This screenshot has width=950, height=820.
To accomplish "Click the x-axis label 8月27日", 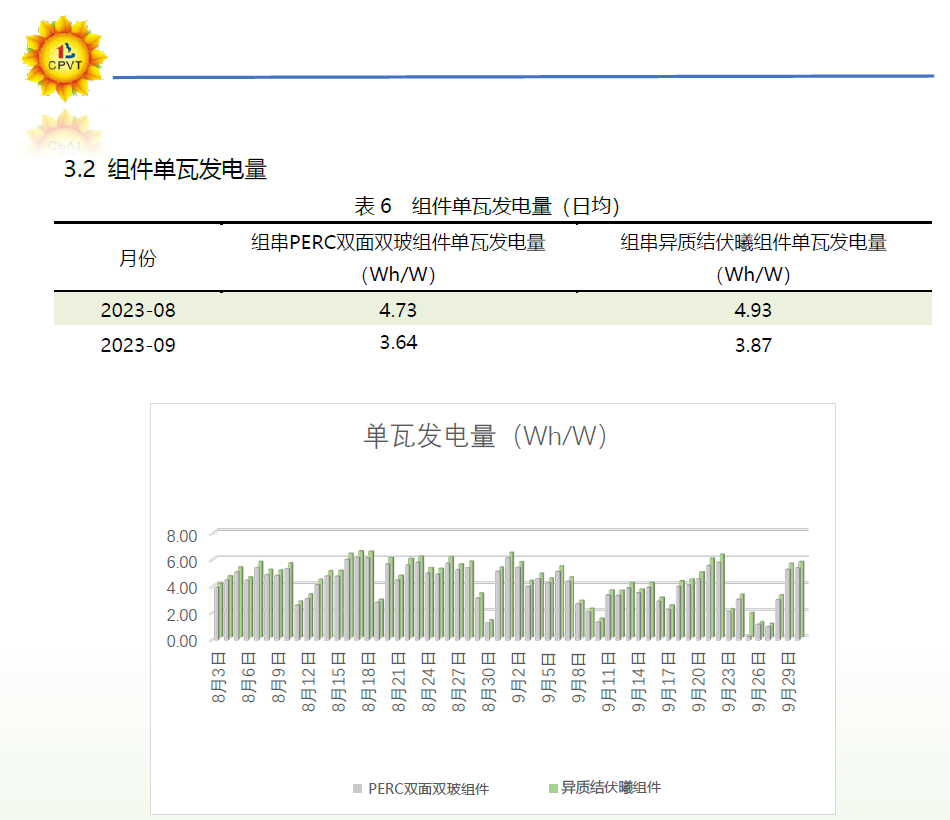I will 458,682.
